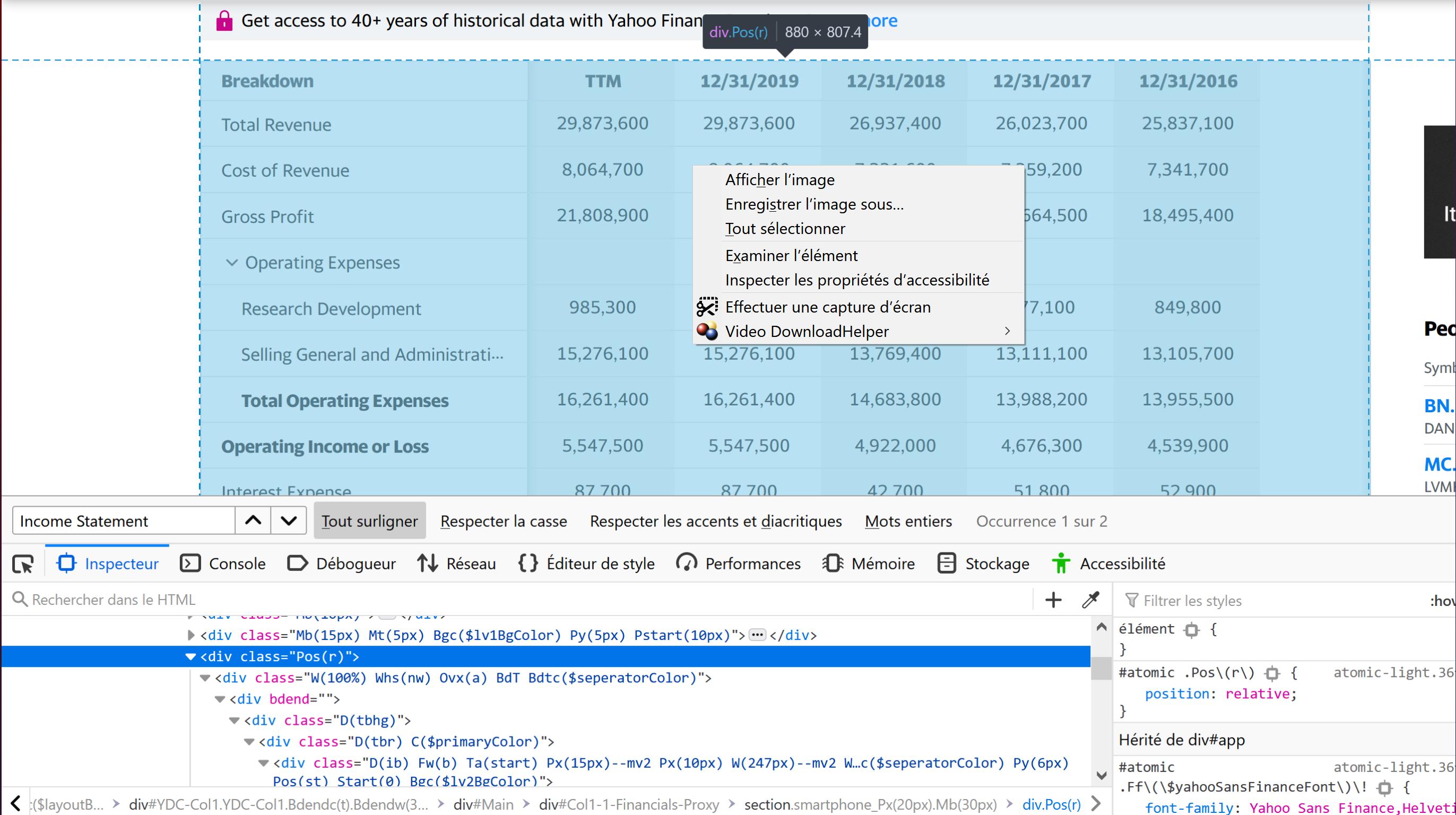
Task: Open the Débogueur tab
Action: [342, 563]
